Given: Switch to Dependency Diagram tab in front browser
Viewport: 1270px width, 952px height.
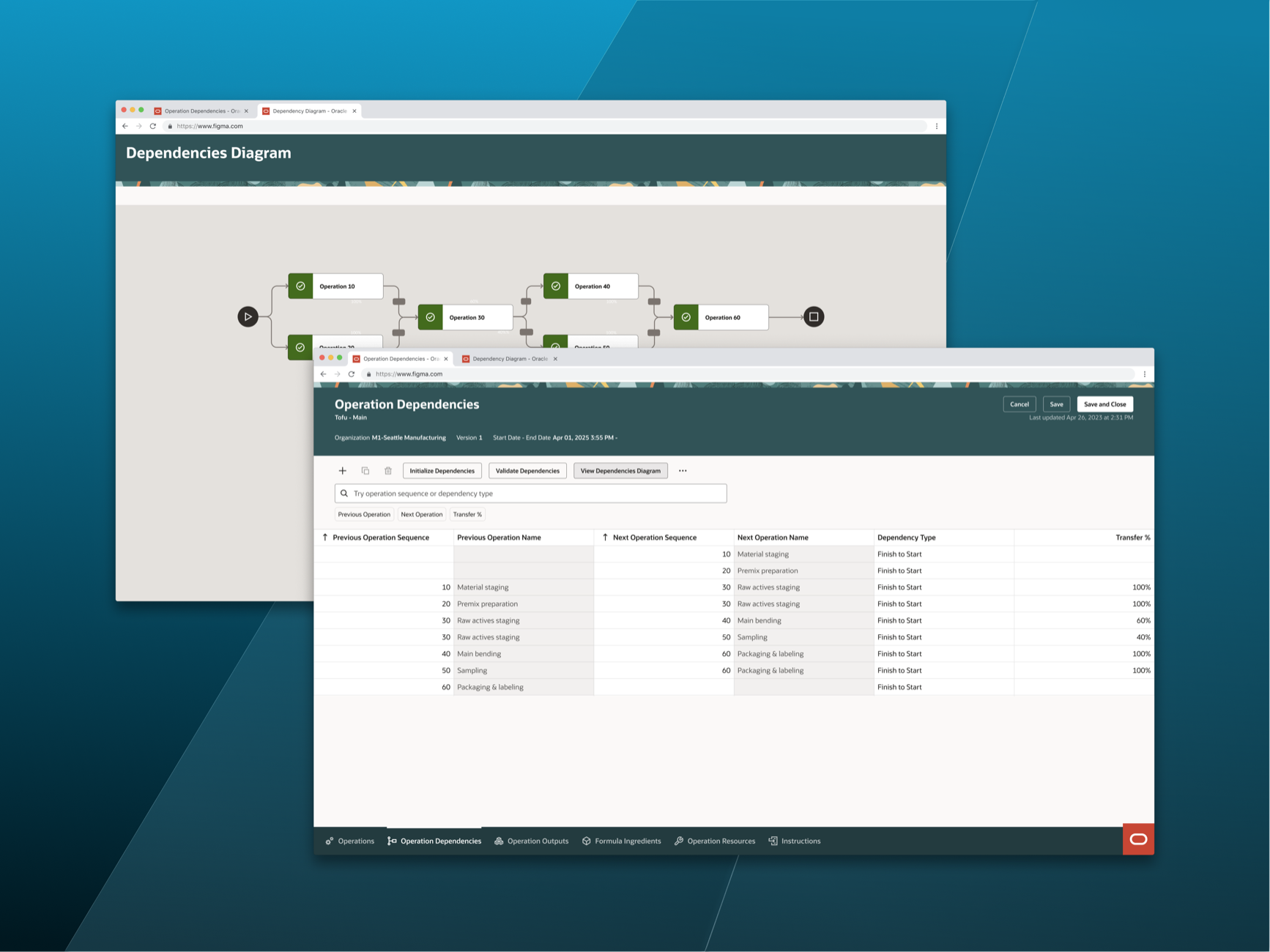Looking at the screenshot, I should pyautogui.click(x=510, y=359).
